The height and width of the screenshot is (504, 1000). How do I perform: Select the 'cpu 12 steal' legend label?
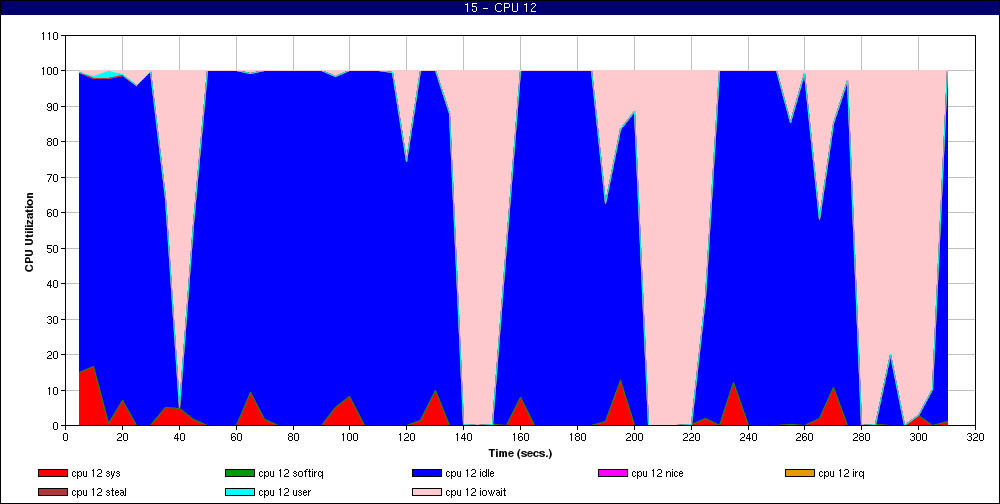coord(99,493)
